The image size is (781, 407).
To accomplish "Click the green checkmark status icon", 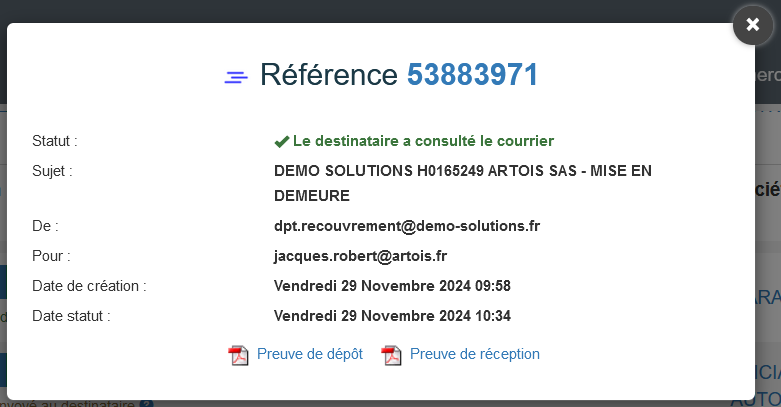I will (x=281, y=142).
